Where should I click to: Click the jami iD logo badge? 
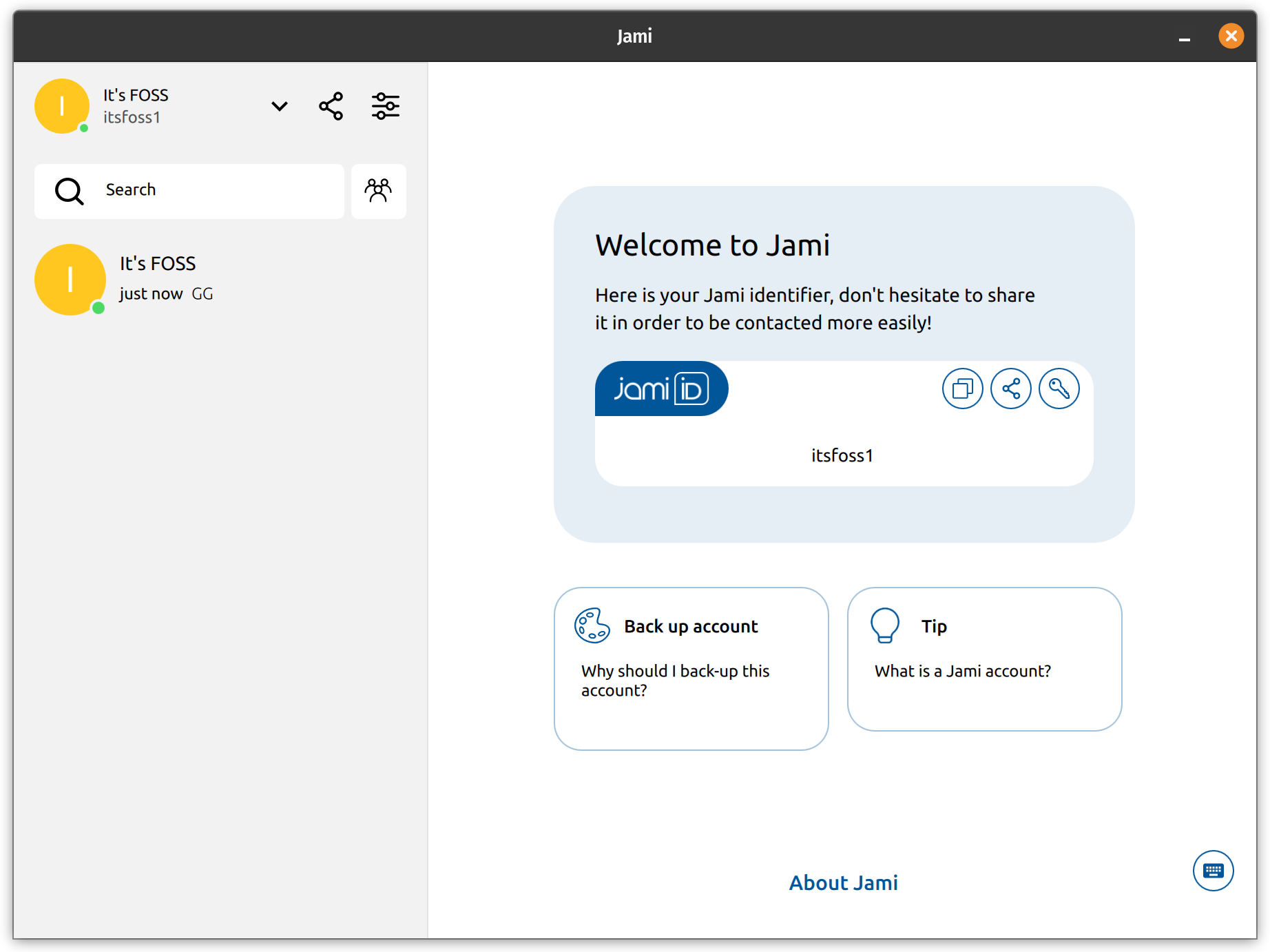point(661,388)
